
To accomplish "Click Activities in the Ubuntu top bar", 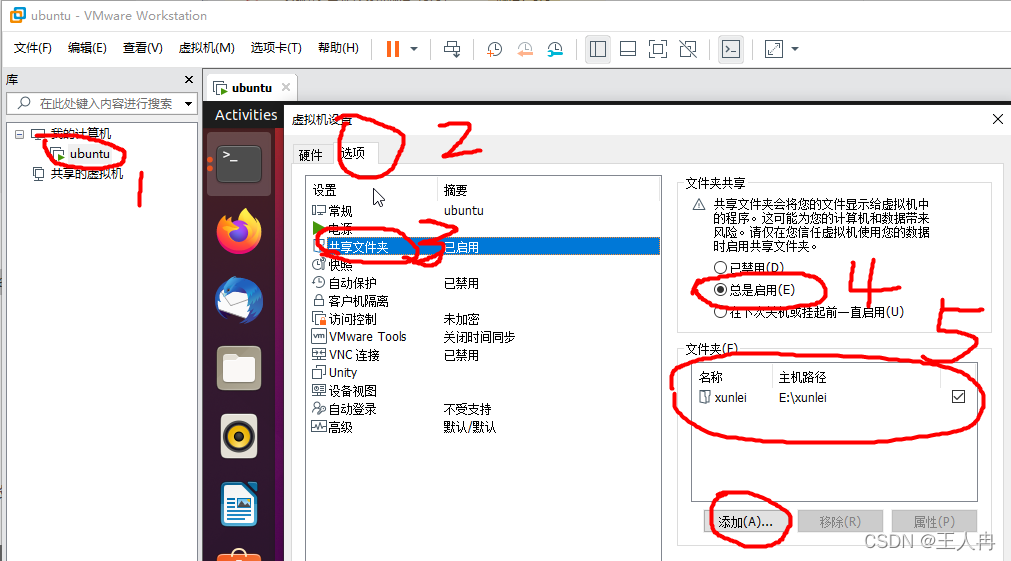I will (246, 115).
